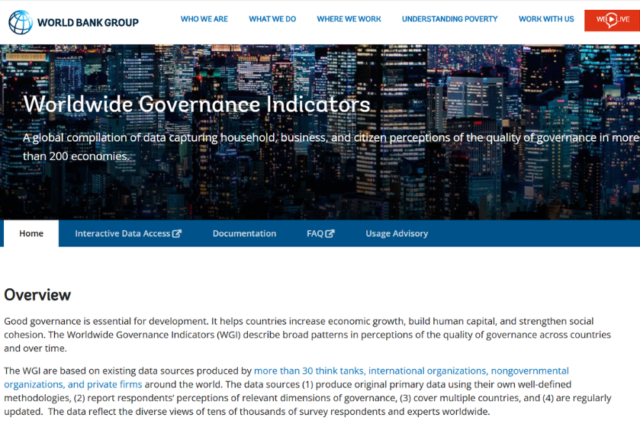The height and width of the screenshot is (427, 640).
Task: Click the play icon in WB Live
Action: pyautogui.click(x=611, y=19)
